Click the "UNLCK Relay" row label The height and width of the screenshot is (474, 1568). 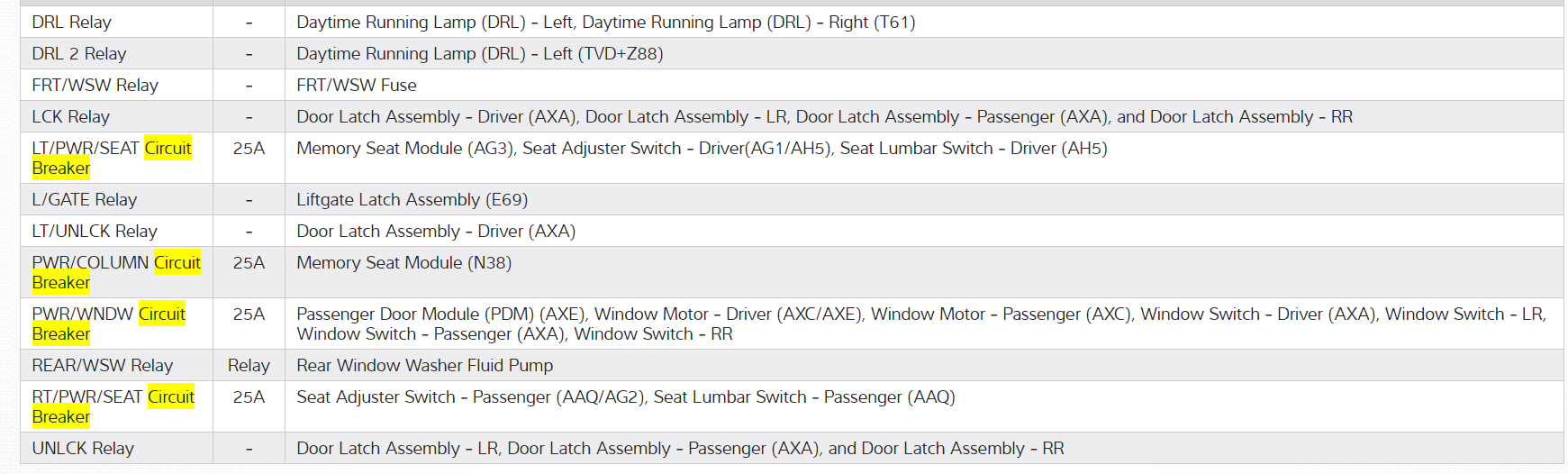pos(83,449)
